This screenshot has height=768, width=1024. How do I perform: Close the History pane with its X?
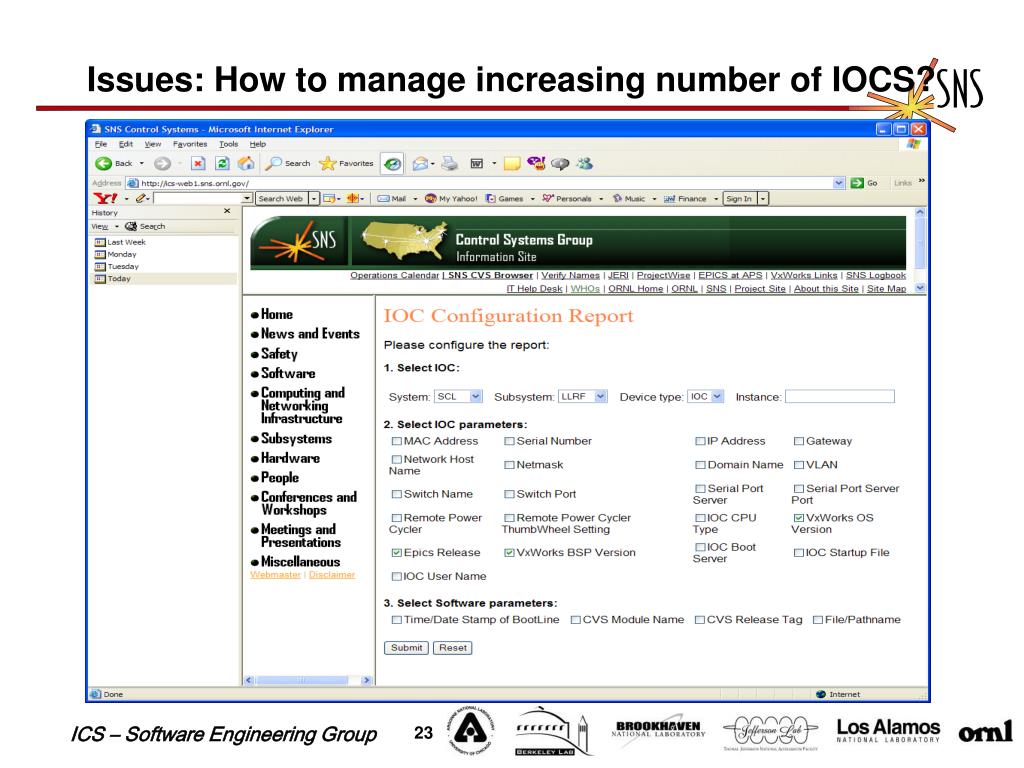point(227,211)
